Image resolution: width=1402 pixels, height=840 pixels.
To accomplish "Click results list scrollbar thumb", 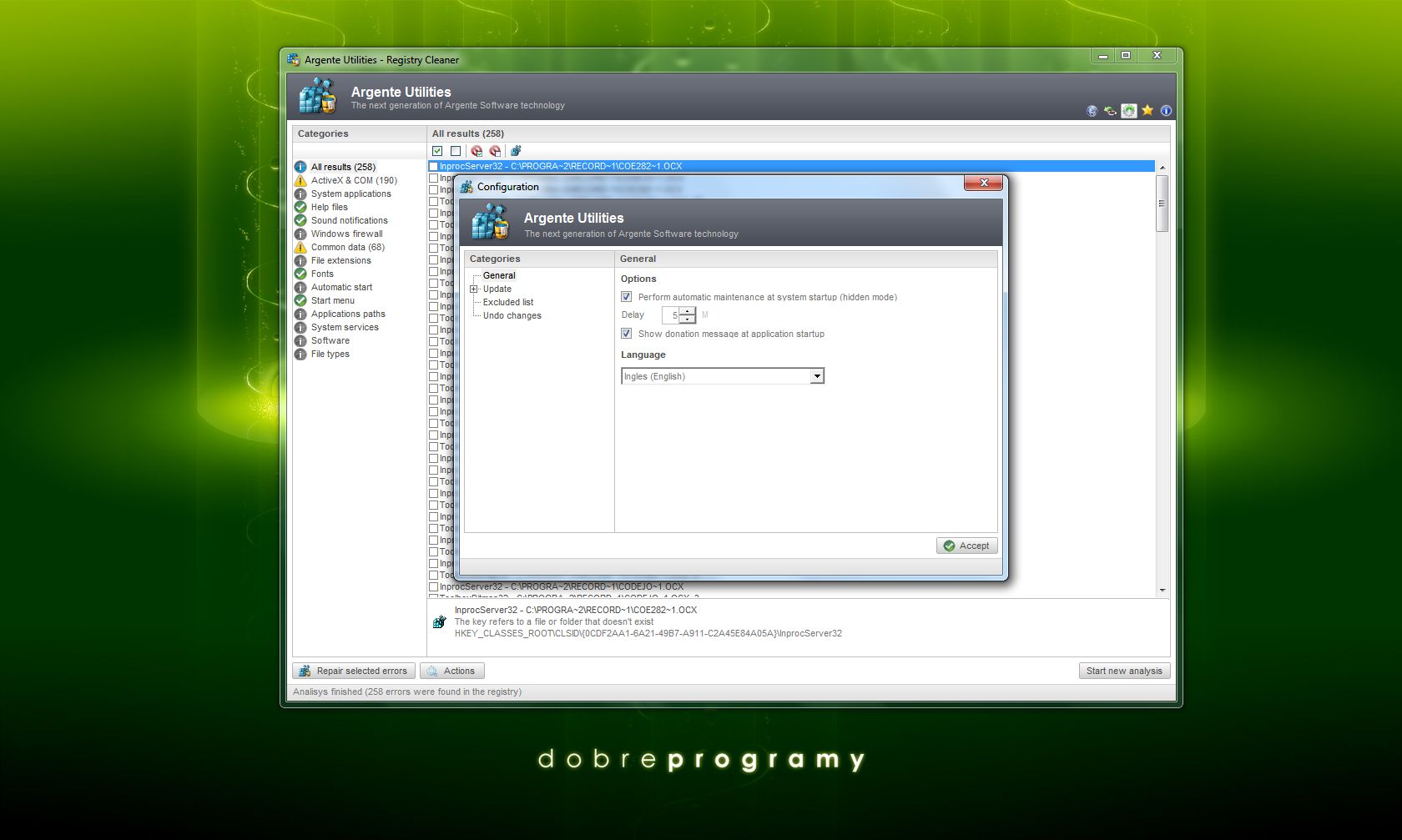I will click(1162, 203).
